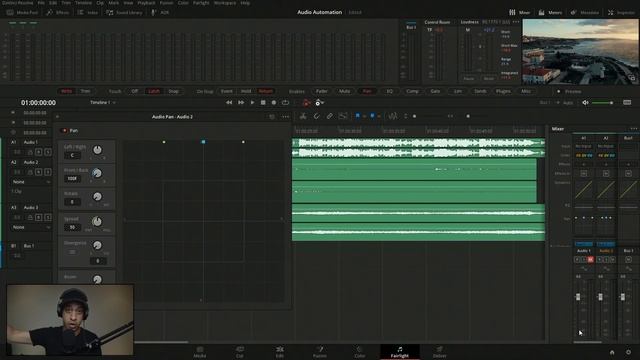This screenshot has width=640, height=360.
Task: Click the rewind transport button
Action: pos(229,103)
